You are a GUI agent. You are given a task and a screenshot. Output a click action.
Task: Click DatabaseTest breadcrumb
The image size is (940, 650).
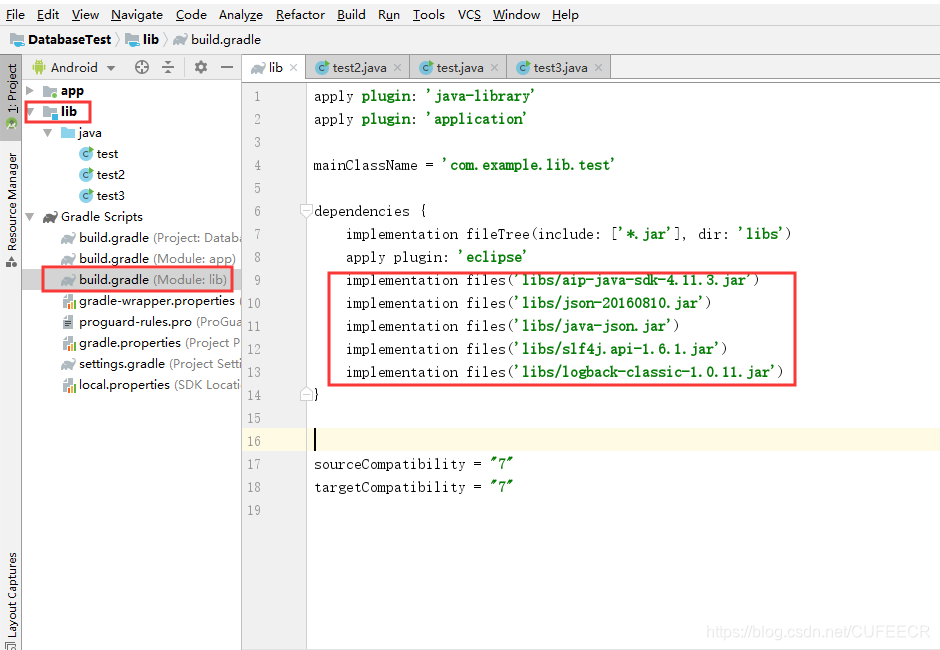click(x=61, y=40)
